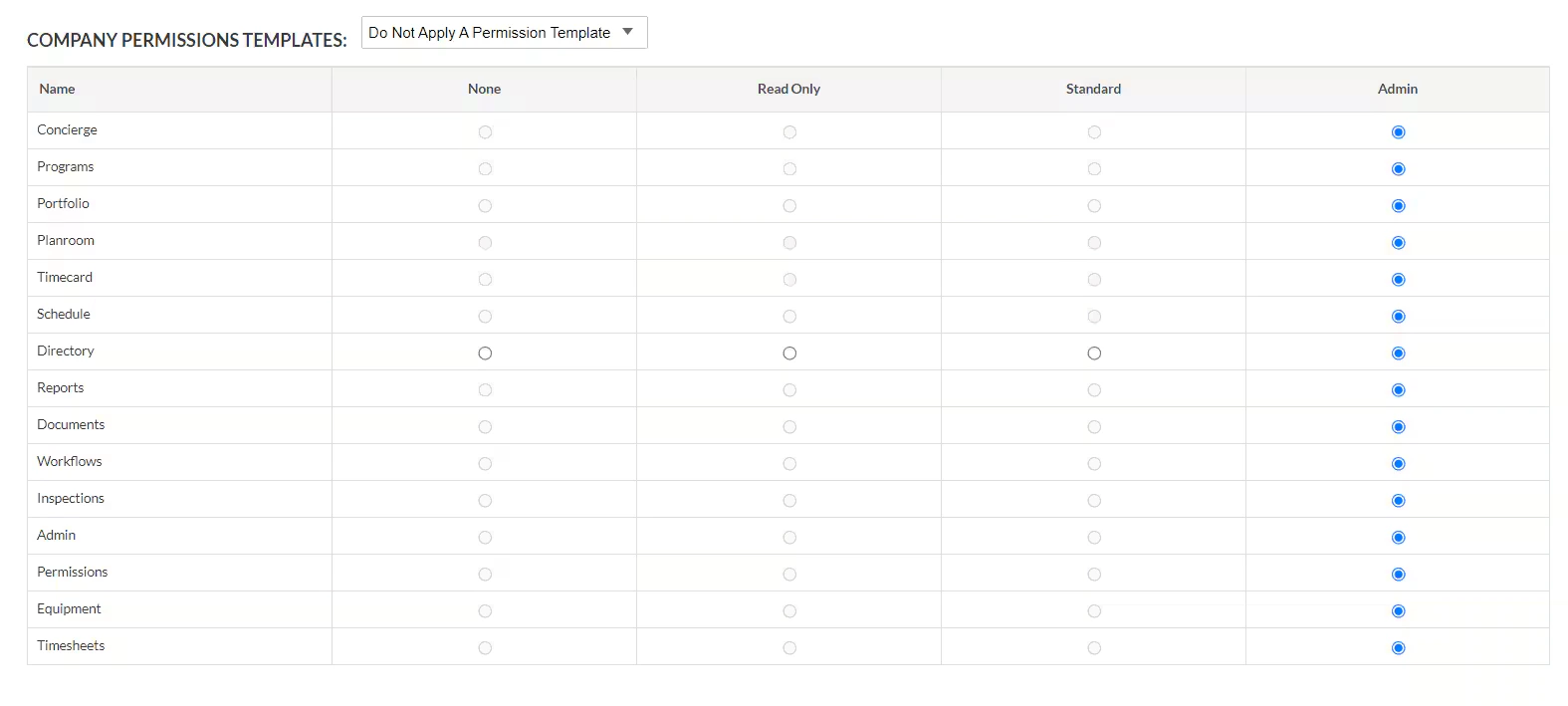Set Inspections permission to None

pos(485,500)
